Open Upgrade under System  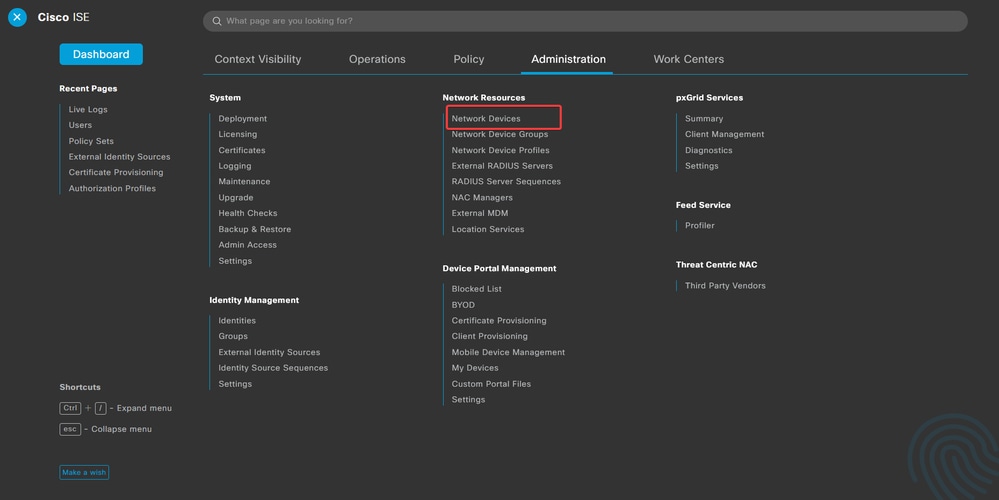236,197
